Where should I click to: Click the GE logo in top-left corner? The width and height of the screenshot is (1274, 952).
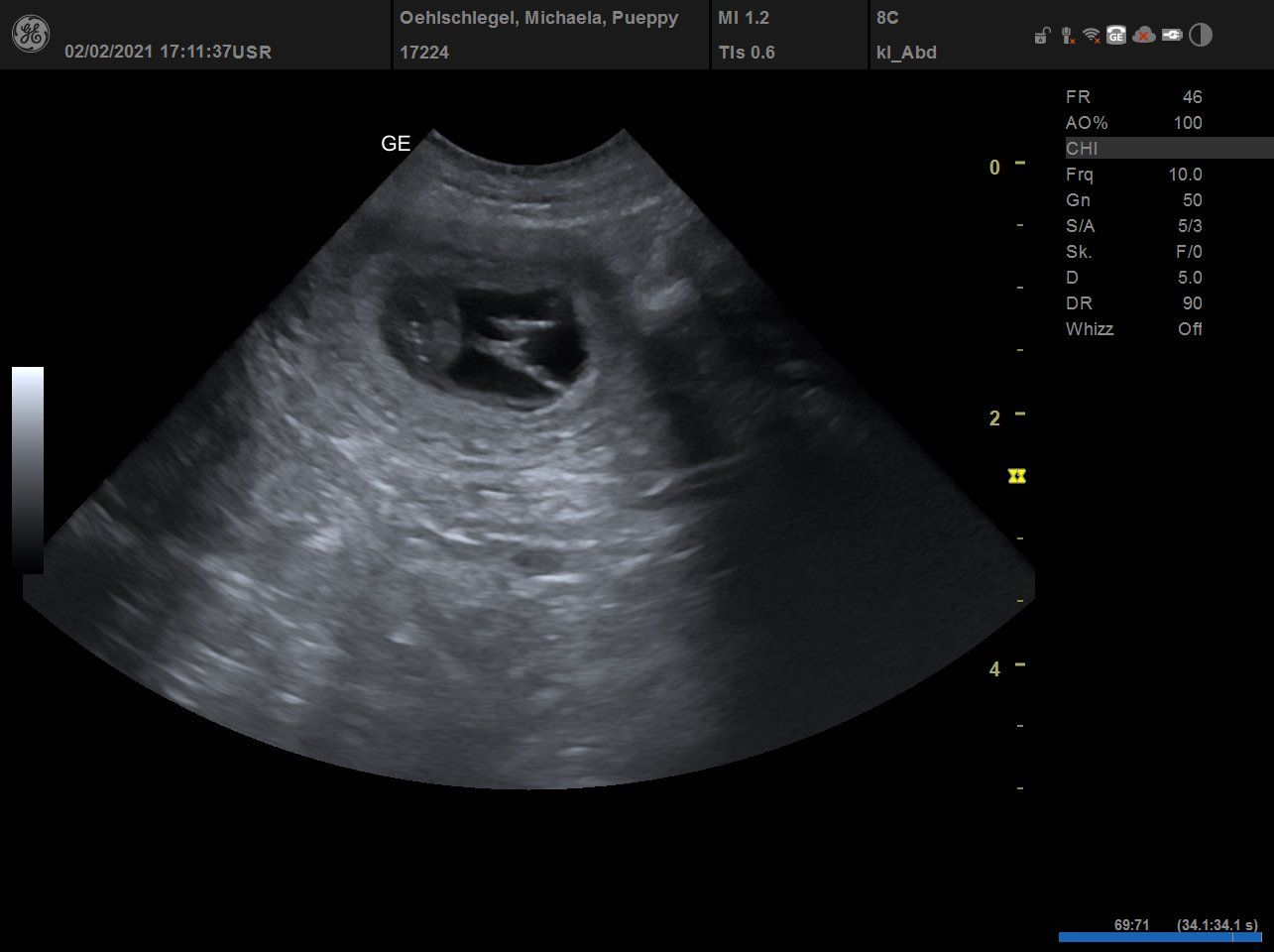[x=30, y=35]
